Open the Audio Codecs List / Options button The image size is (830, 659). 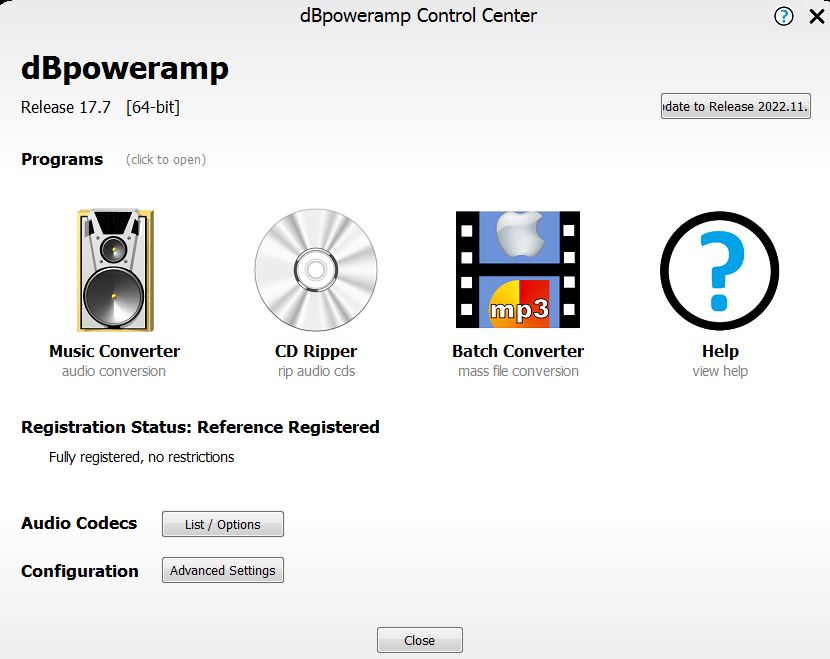pyautogui.click(x=223, y=524)
